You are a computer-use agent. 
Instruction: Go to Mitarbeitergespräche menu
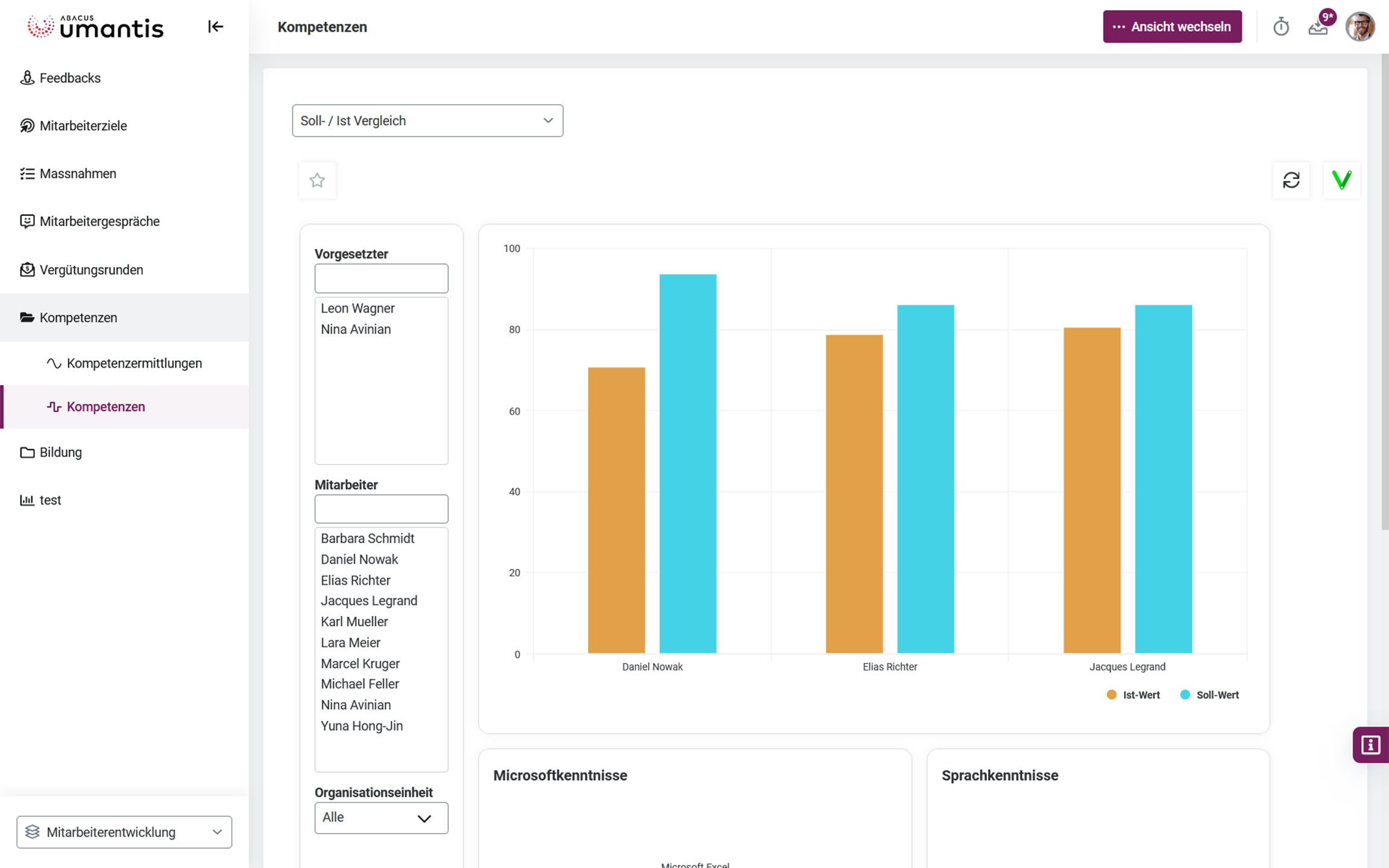tap(99, 221)
